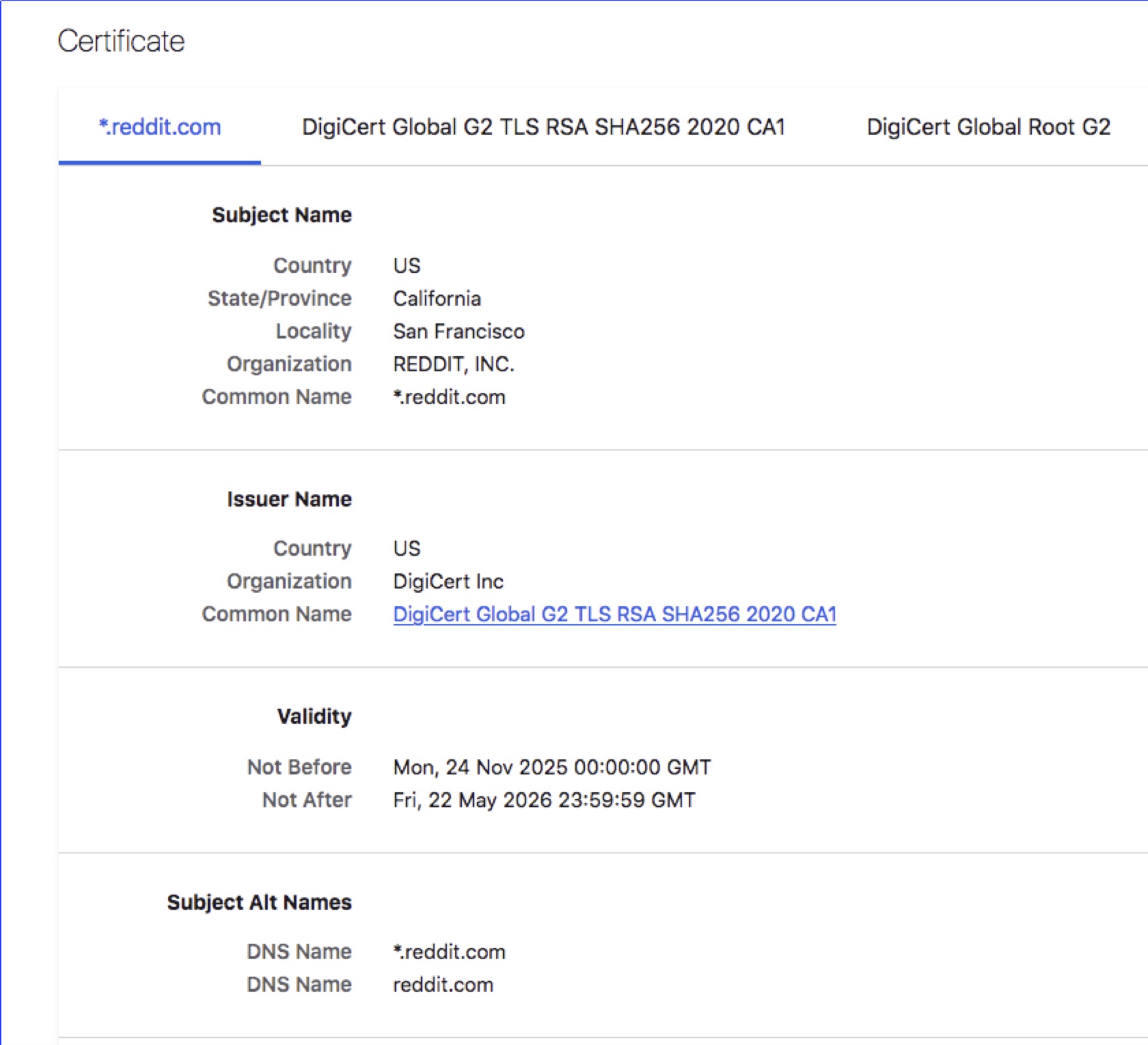This screenshot has width=1148, height=1045.
Task: Click the Country label under Issuer Name
Action: click(312, 548)
